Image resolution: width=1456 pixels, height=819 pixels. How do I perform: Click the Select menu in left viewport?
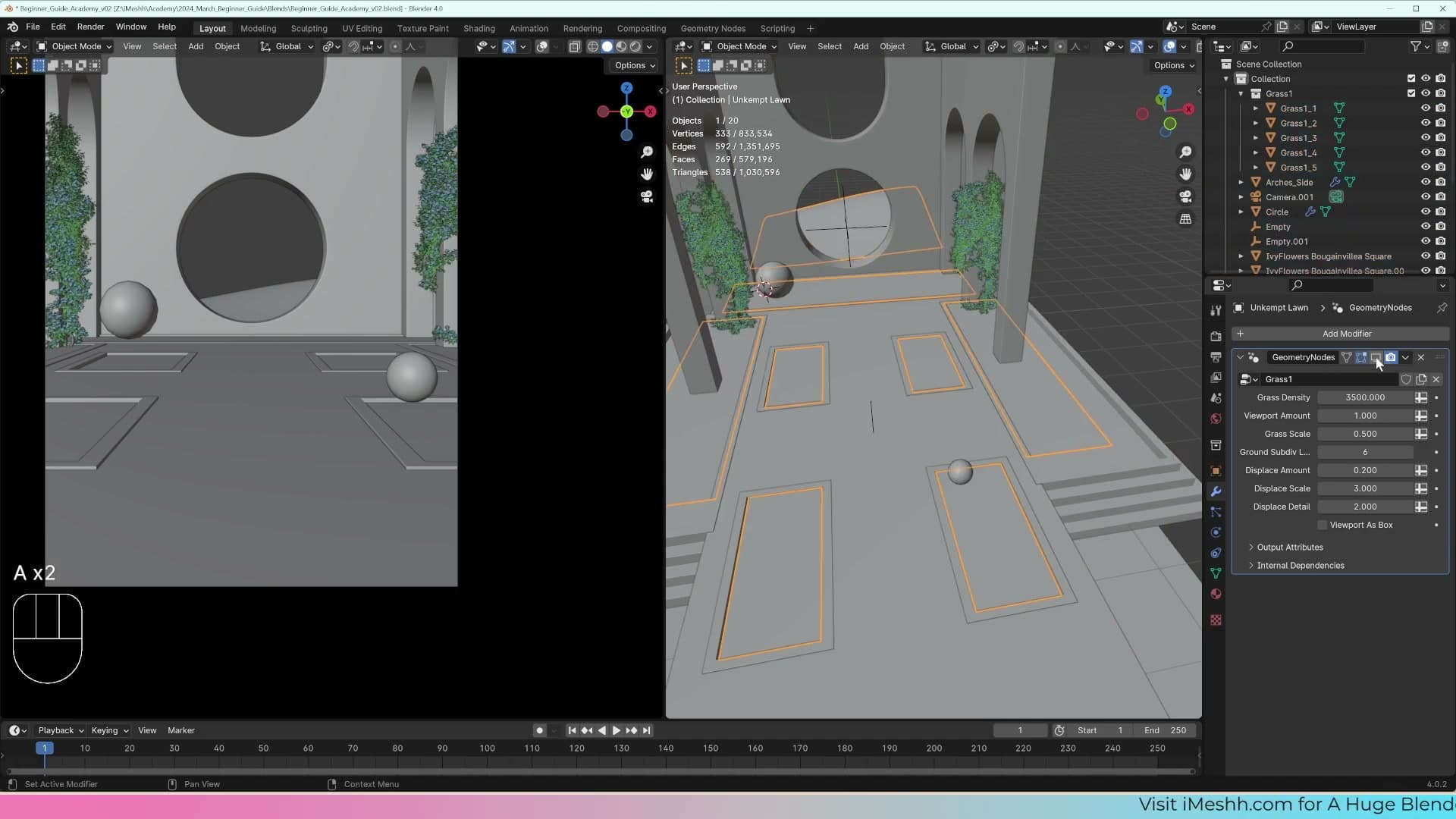[x=165, y=46]
